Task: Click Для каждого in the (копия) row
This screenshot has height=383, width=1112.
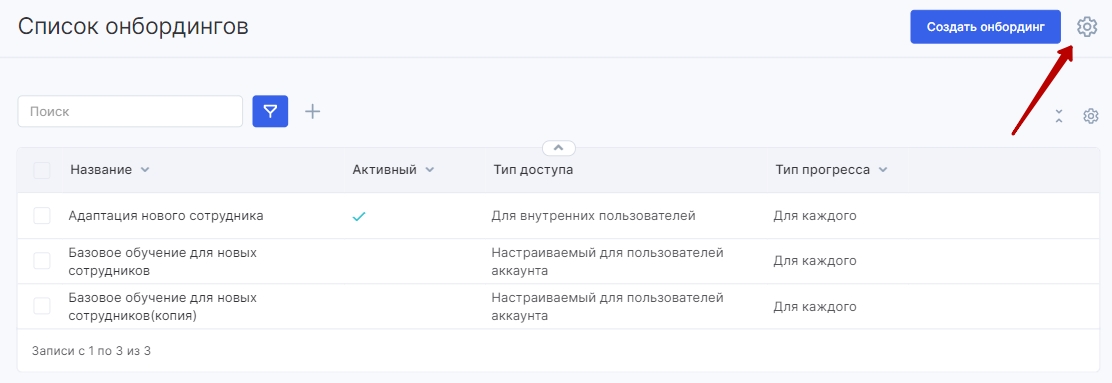Action: 815,306
